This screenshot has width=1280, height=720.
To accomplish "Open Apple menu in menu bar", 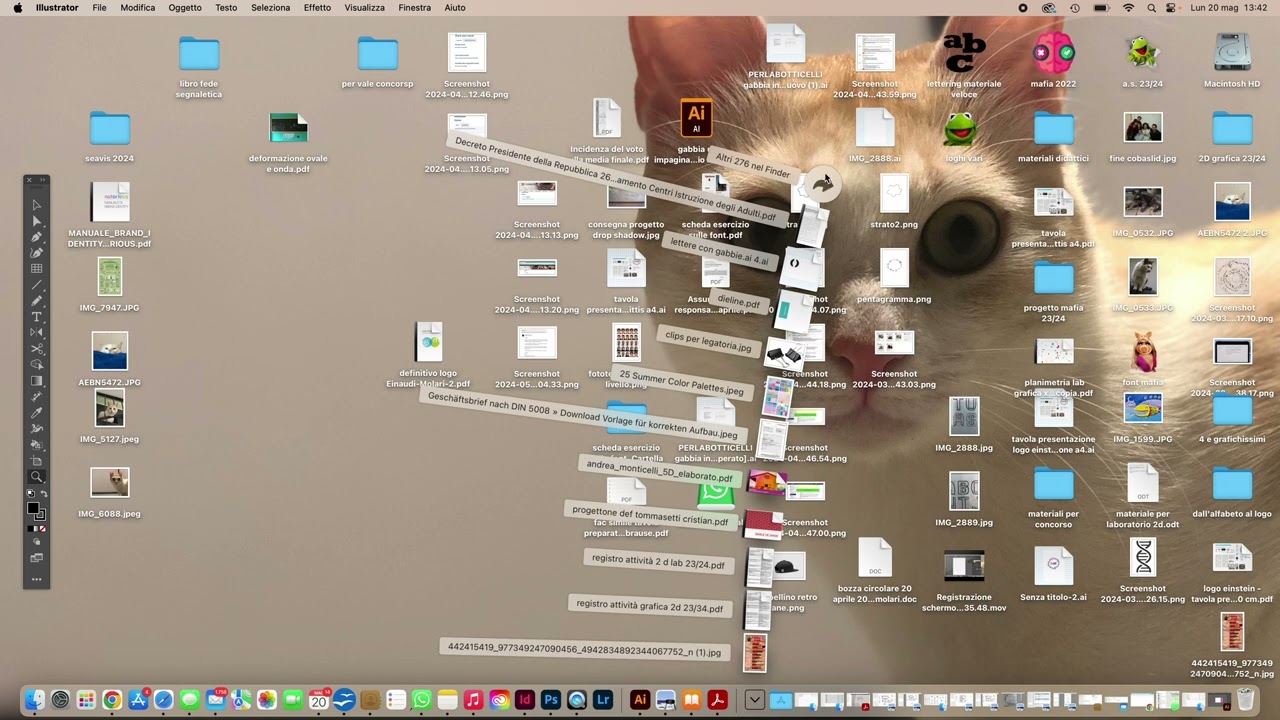I will [17, 7].
